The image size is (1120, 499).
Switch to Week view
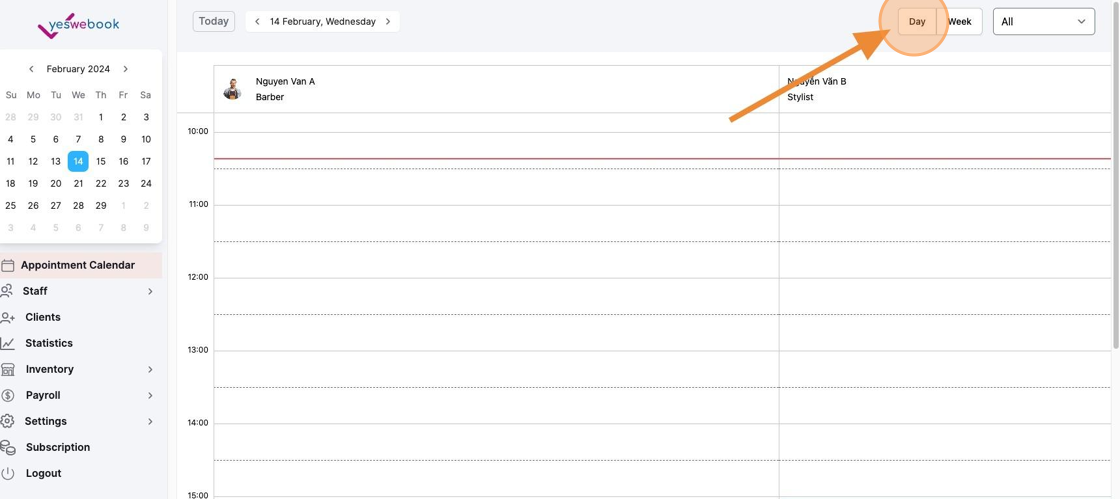click(x=959, y=21)
